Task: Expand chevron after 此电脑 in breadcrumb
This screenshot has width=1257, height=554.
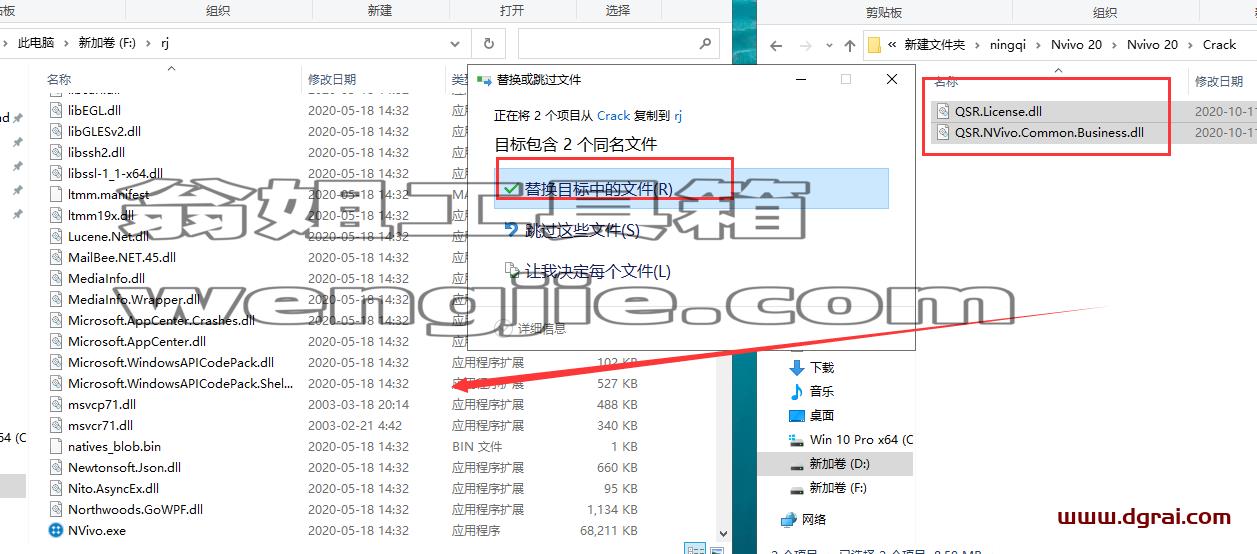Action: (67, 43)
